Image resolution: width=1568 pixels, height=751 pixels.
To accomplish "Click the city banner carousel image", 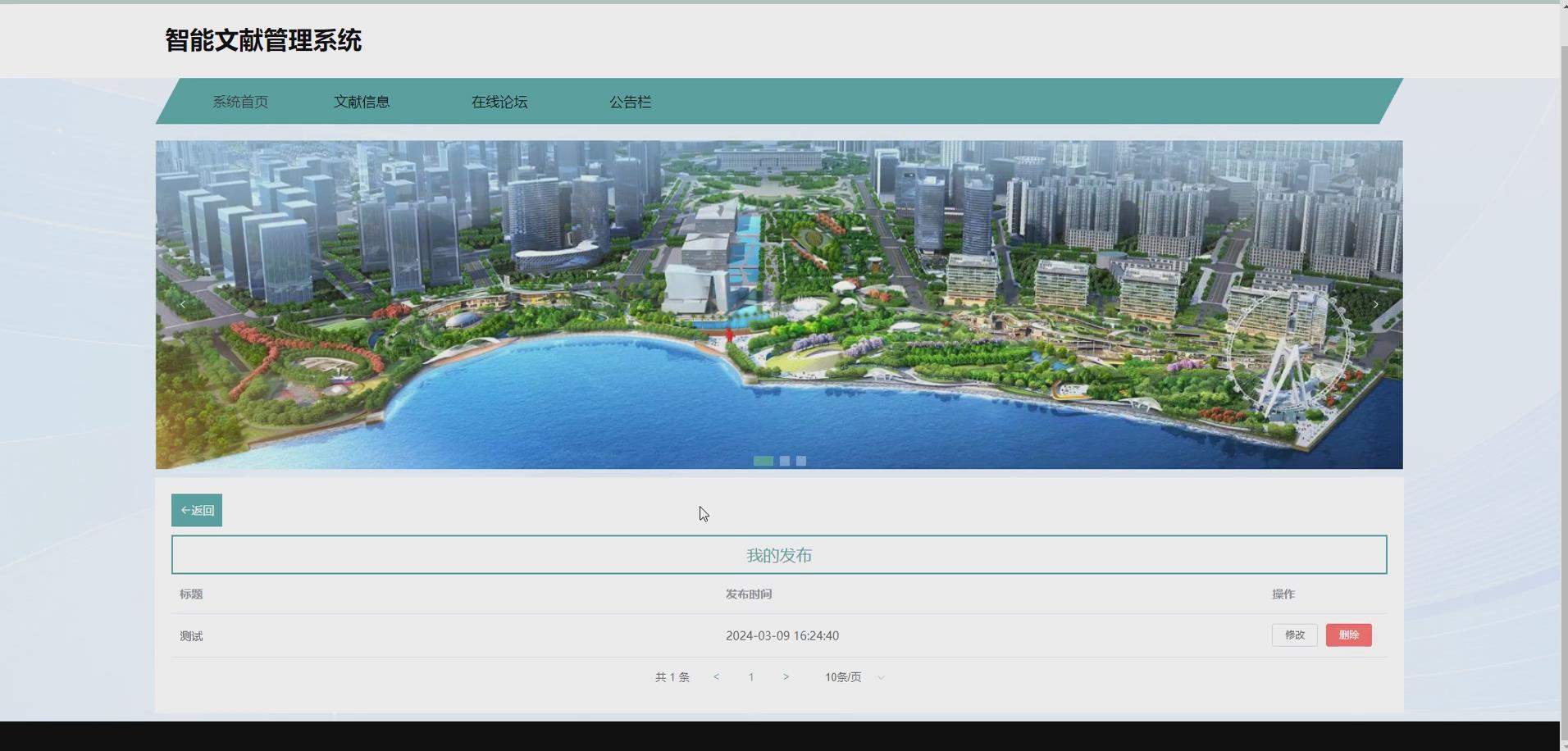I will (779, 305).
